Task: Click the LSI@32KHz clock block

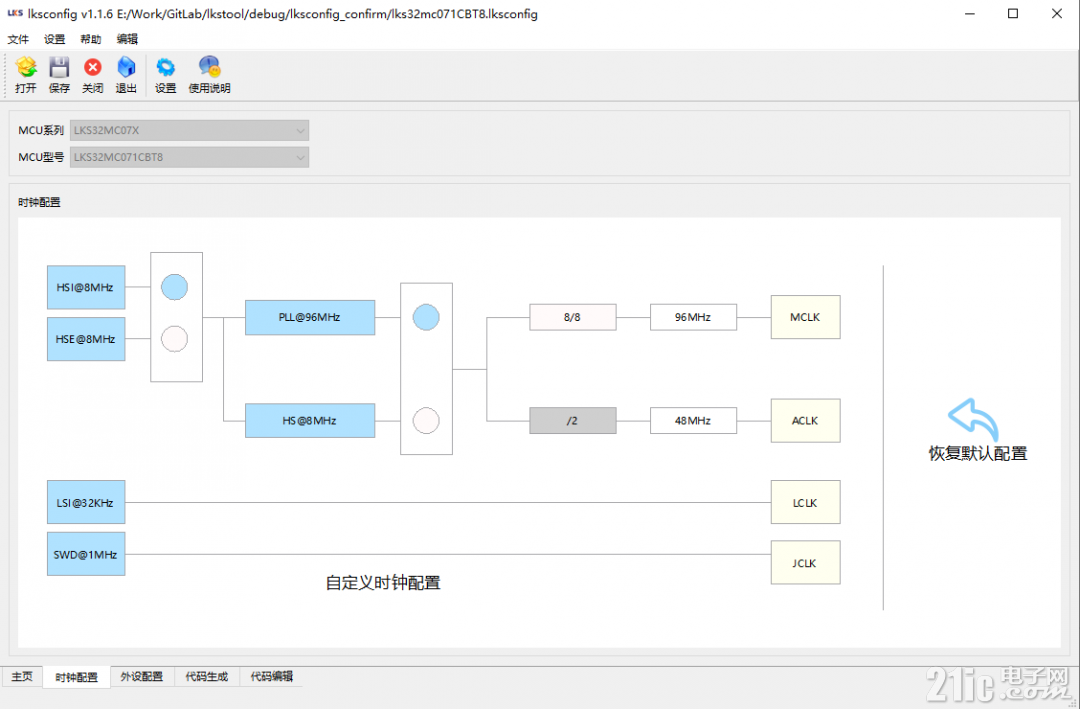Action: coord(86,502)
